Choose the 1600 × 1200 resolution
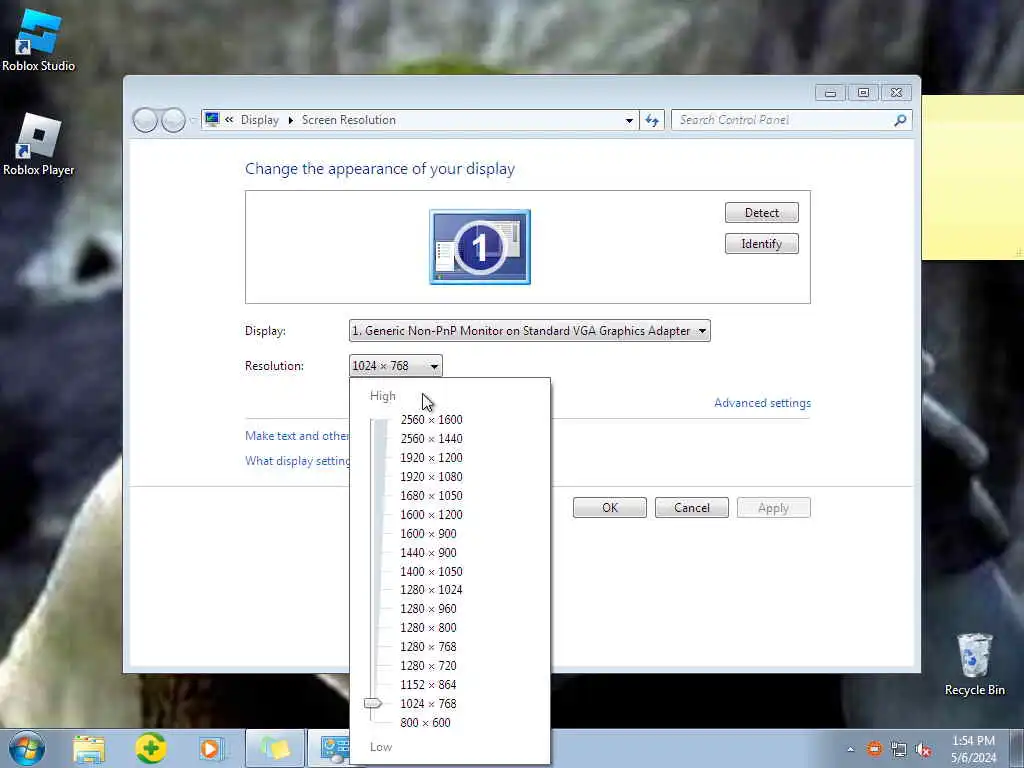The width and height of the screenshot is (1024, 768). [x=431, y=515]
